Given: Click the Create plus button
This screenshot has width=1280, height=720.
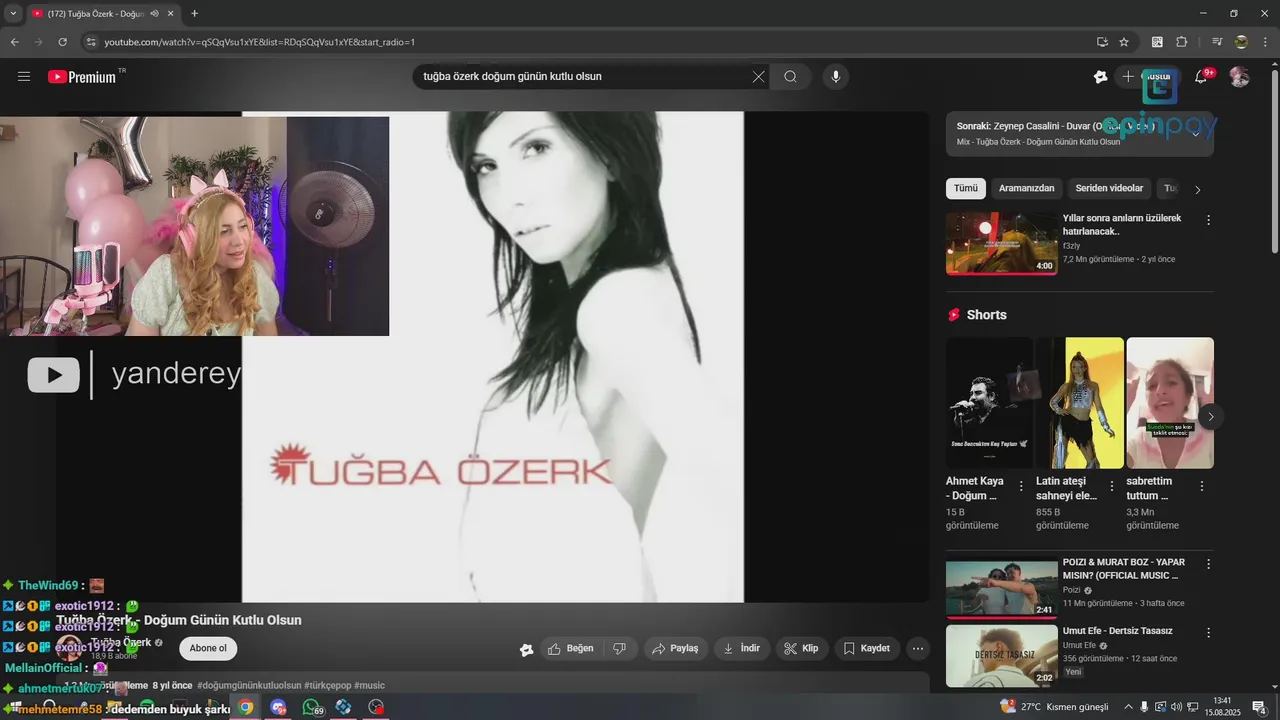Looking at the screenshot, I should [x=1145, y=77].
